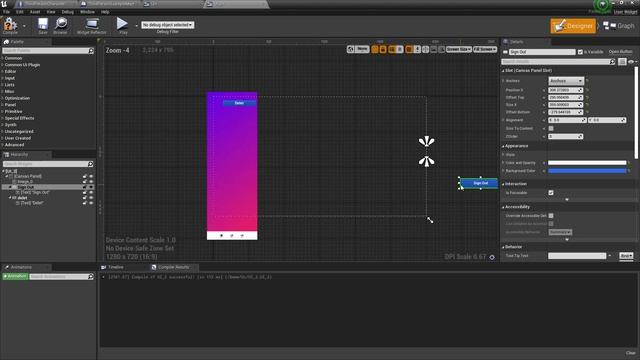Viewport: 640px width, 360px height.
Task: Open the Window menu
Action: pyautogui.click(x=87, y=12)
